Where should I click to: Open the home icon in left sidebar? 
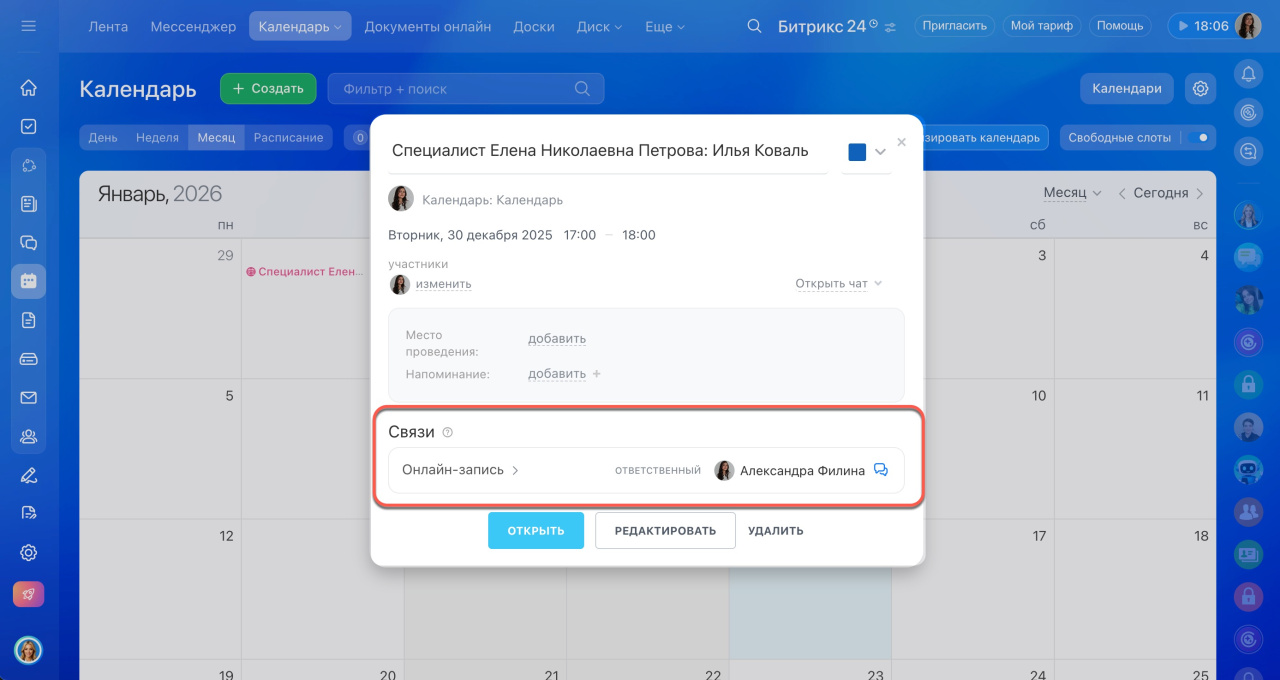click(x=28, y=88)
